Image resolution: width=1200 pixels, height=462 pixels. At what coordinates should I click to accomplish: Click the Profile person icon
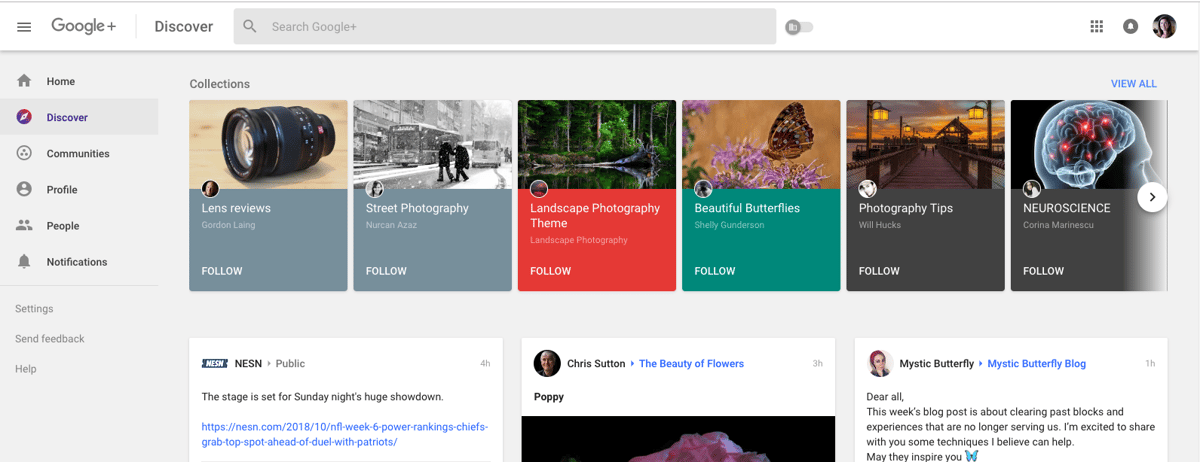24,189
